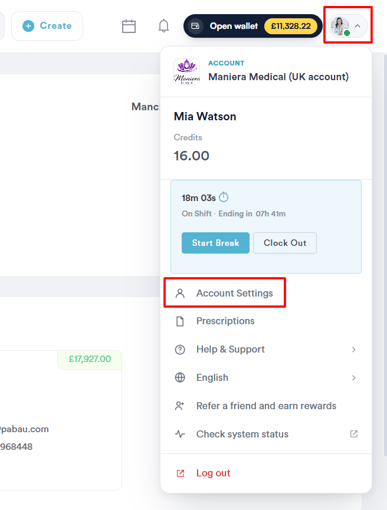Click the question mark Help icon
Viewport: 387px width, 510px height.
[x=180, y=349]
